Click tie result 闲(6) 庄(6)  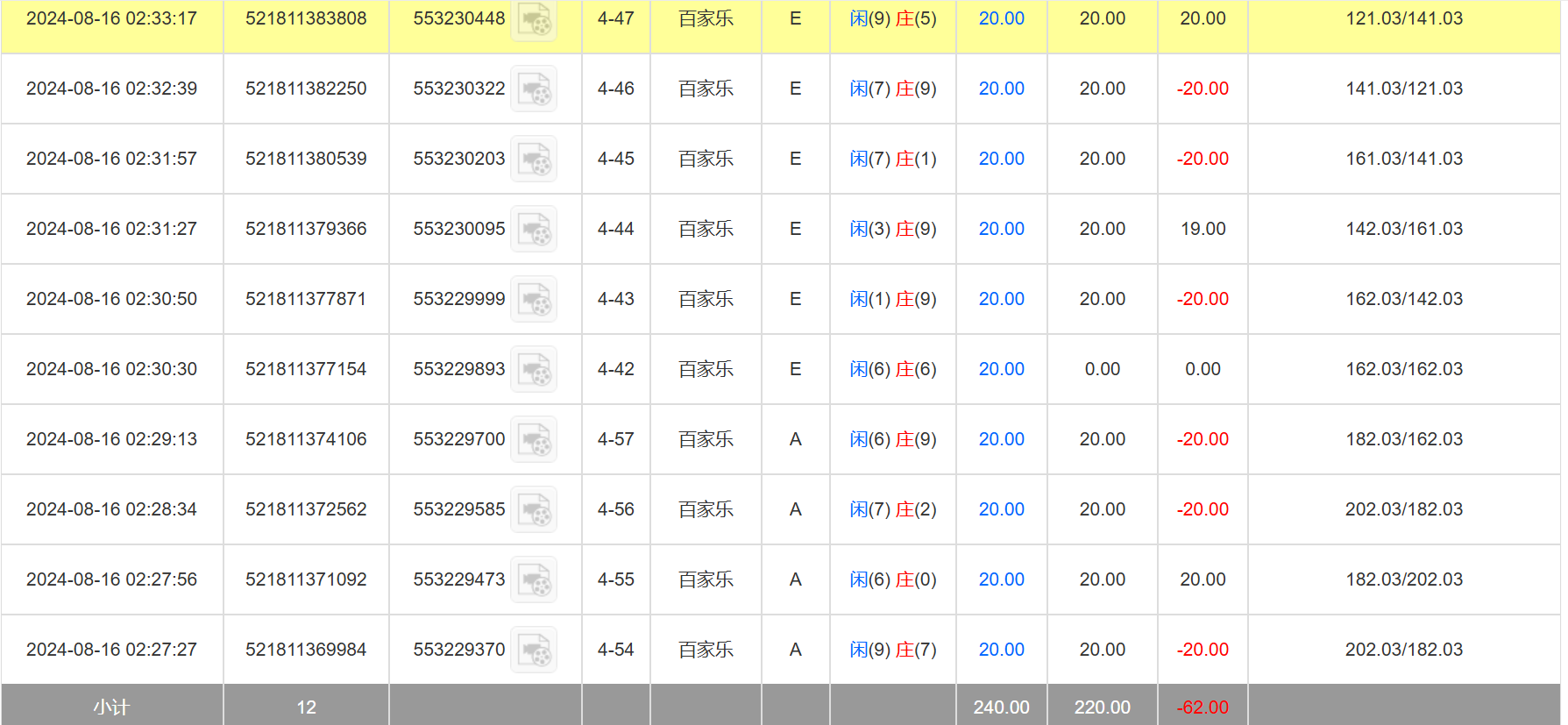coord(892,369)
